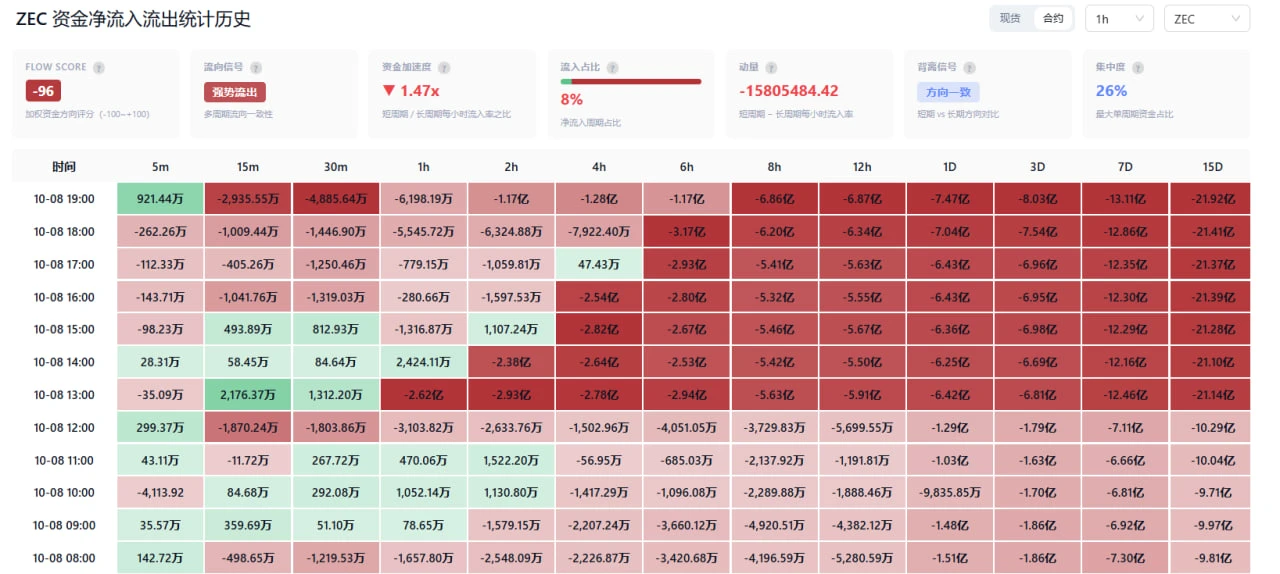Click the 7D column header
1280x574 pixels.
(x=1126, y=166)
